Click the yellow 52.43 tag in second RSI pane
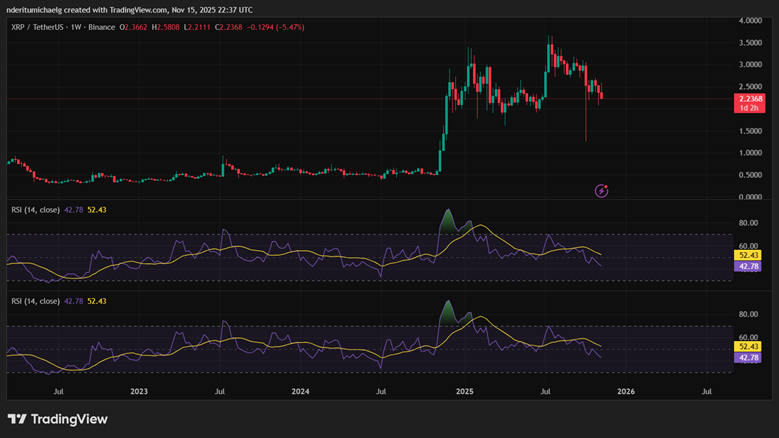The width and height of the screenshot is (779, 438). point(749,346)
